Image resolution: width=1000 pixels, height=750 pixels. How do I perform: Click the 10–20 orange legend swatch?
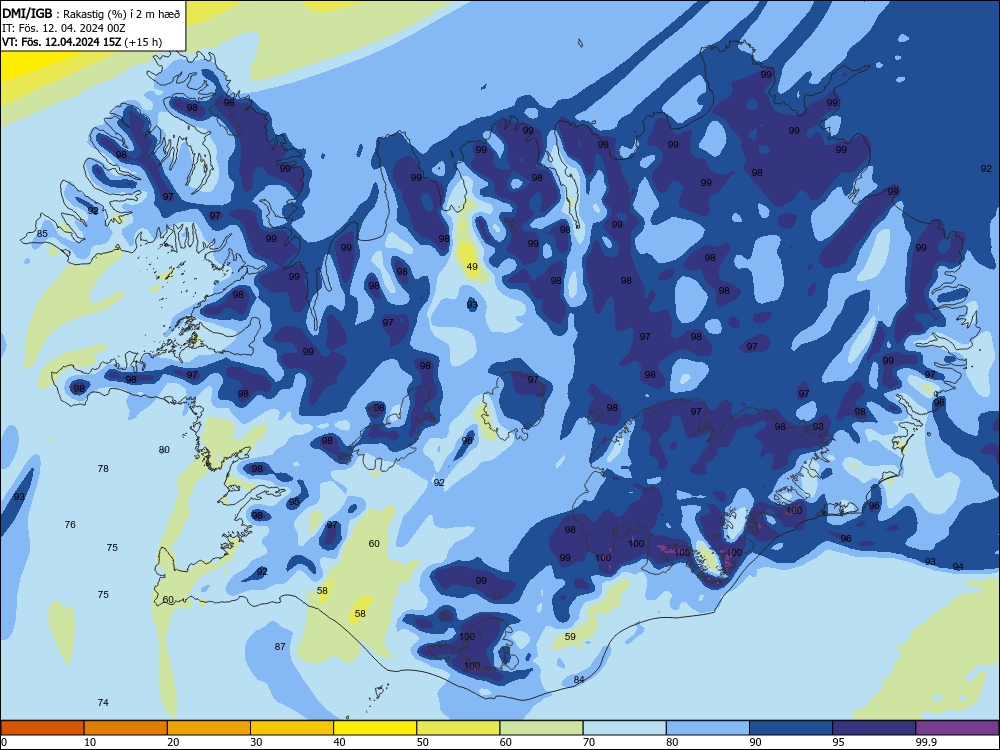click(126, 728)
